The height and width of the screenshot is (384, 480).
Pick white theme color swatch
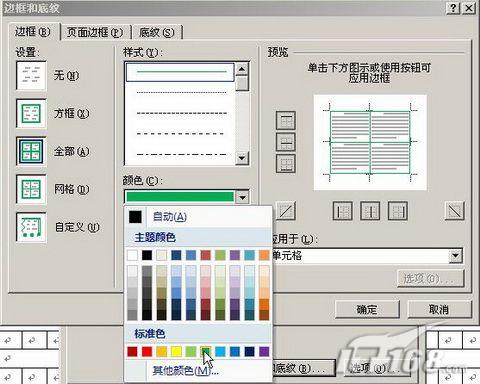pos(132,255)
